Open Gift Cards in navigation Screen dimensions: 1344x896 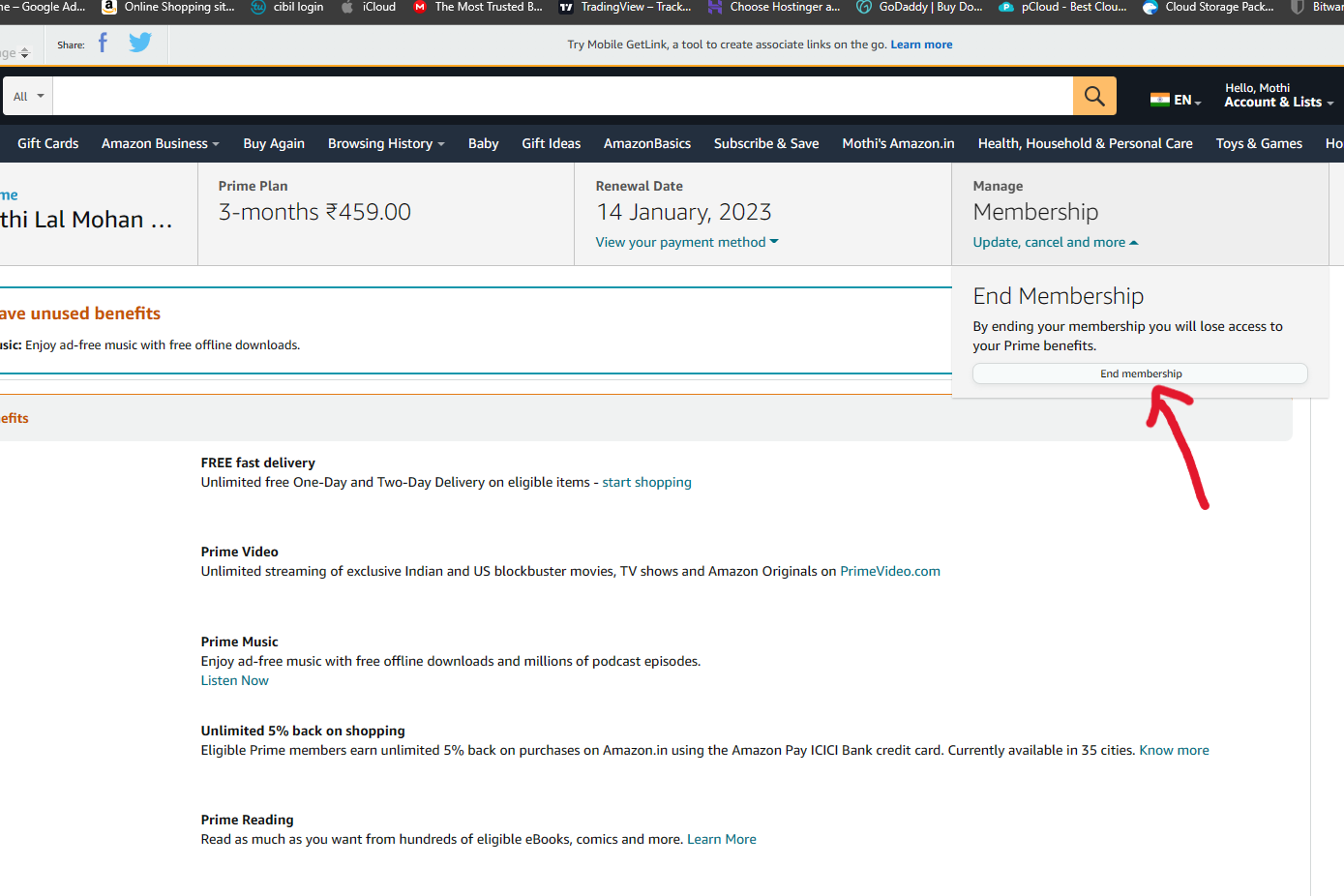(48, 143)
